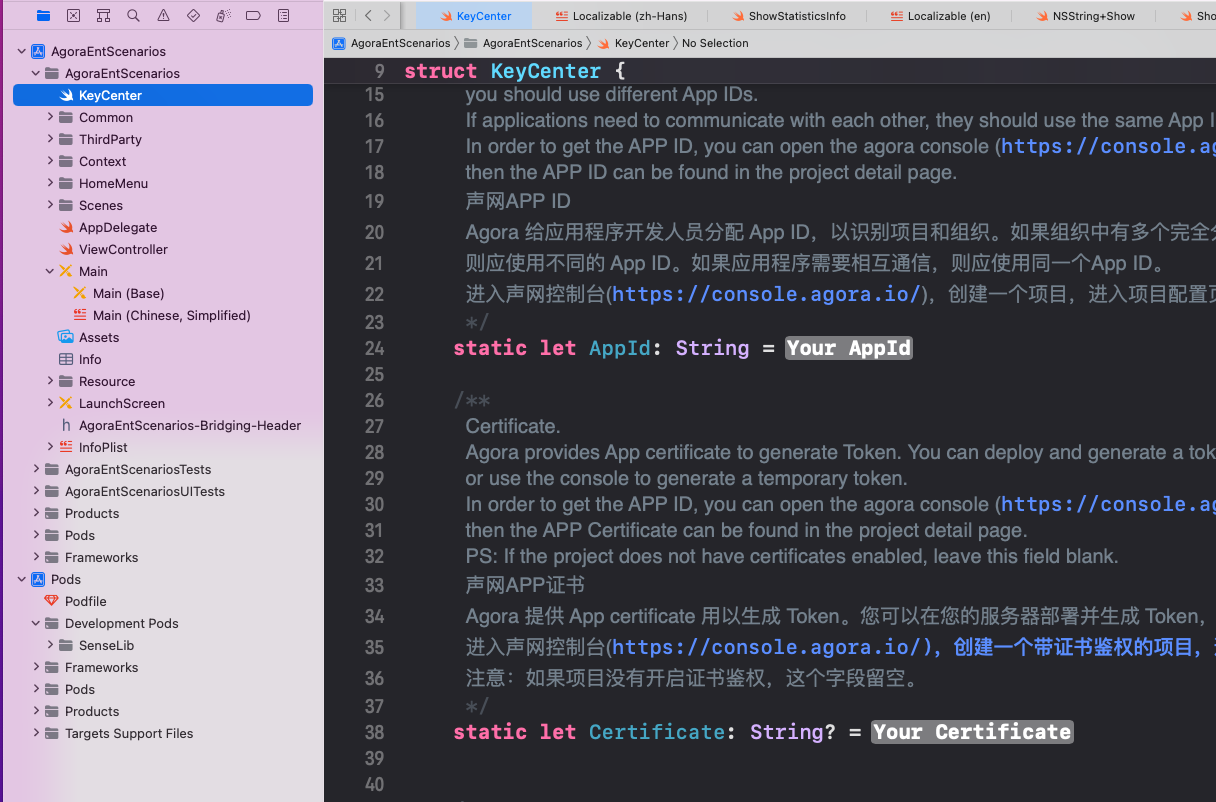Viewport: 1216px width, 802px height.
Task: Open the Debug navigator icon
Action: (223, 16)
